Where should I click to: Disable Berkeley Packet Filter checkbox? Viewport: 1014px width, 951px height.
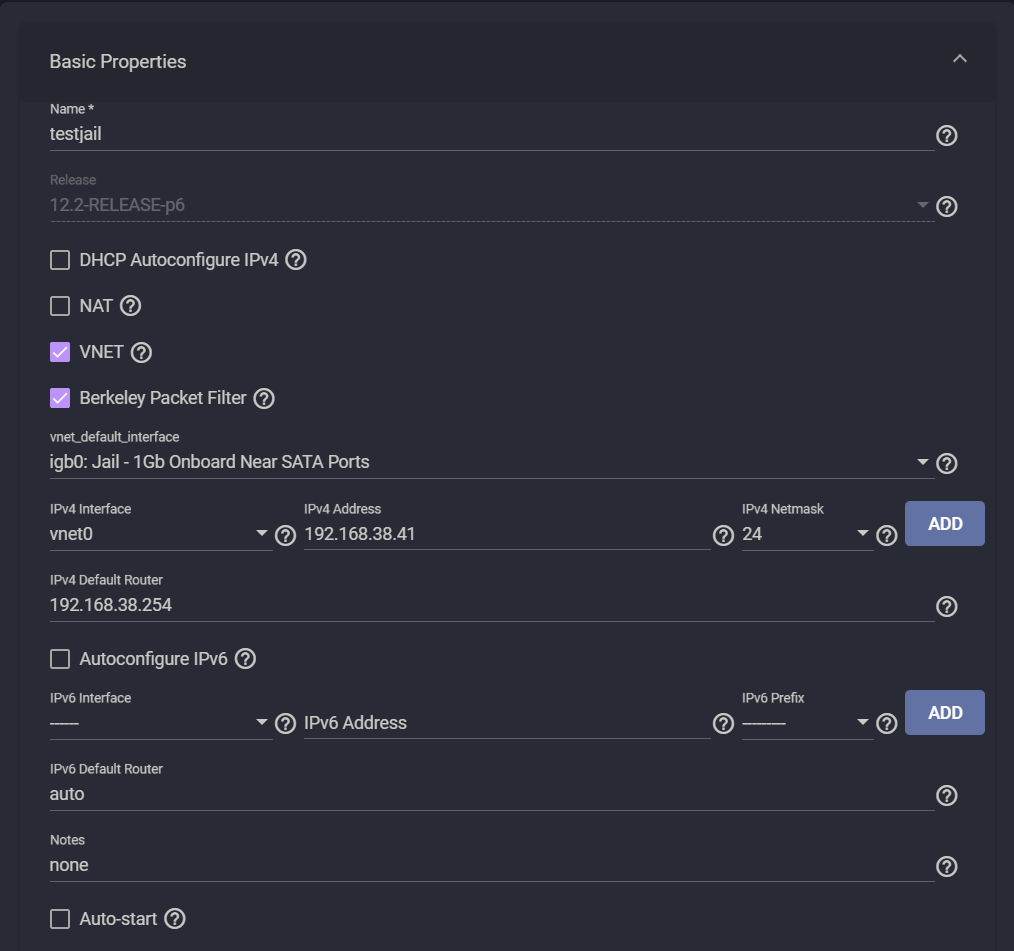click(60, 398)
